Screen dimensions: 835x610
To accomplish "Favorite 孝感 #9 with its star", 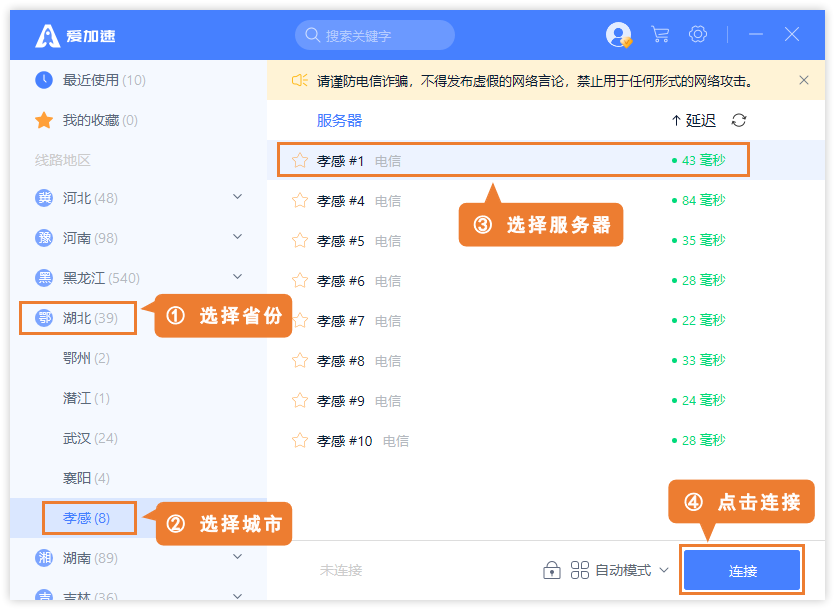I will pos(300,401).
